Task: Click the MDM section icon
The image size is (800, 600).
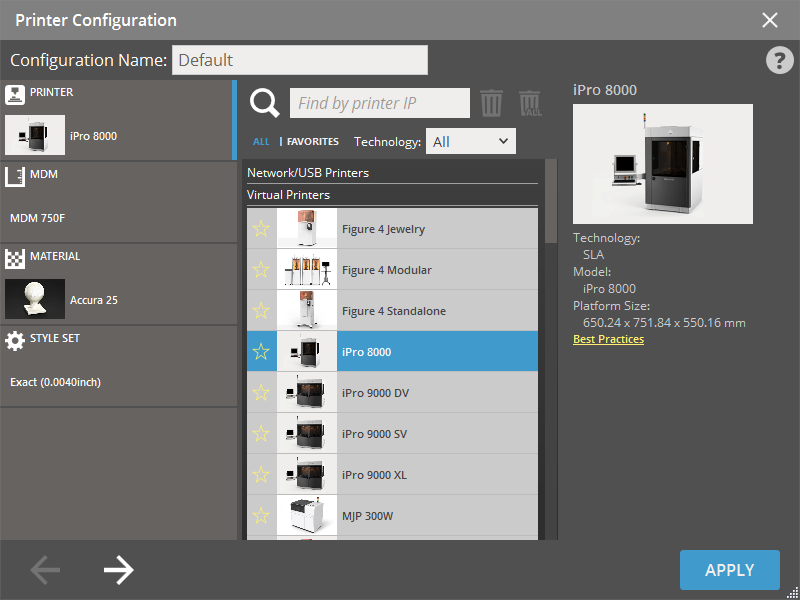Action: (15, 176)
